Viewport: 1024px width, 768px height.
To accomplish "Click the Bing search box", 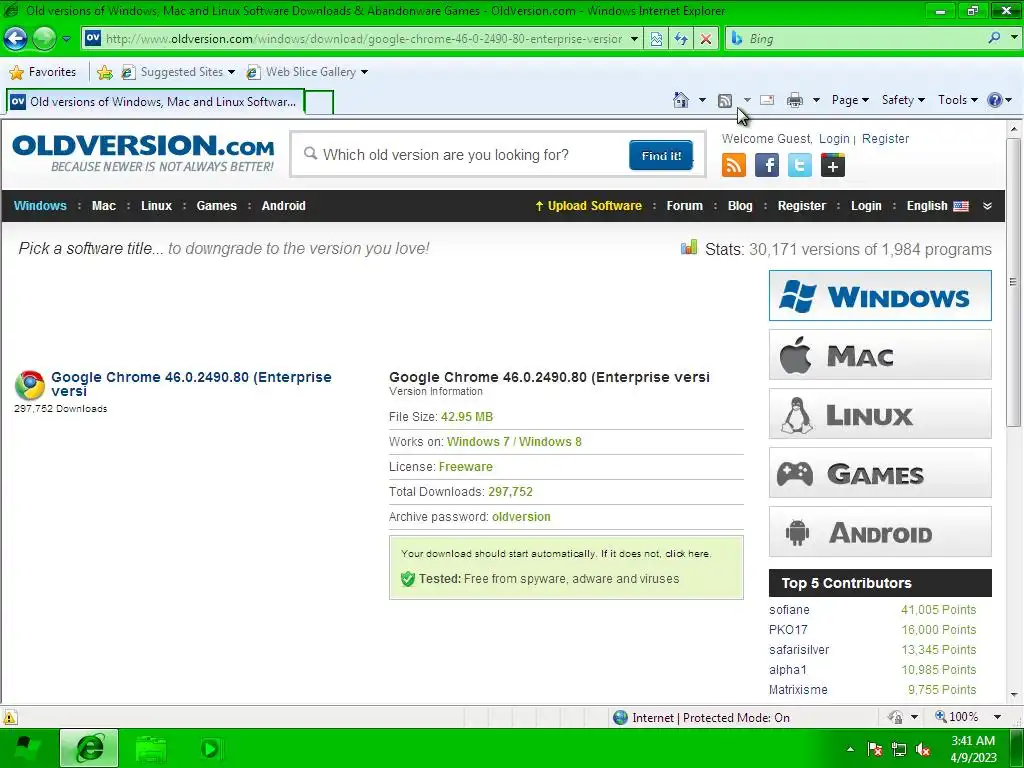I will pos(862,39).
